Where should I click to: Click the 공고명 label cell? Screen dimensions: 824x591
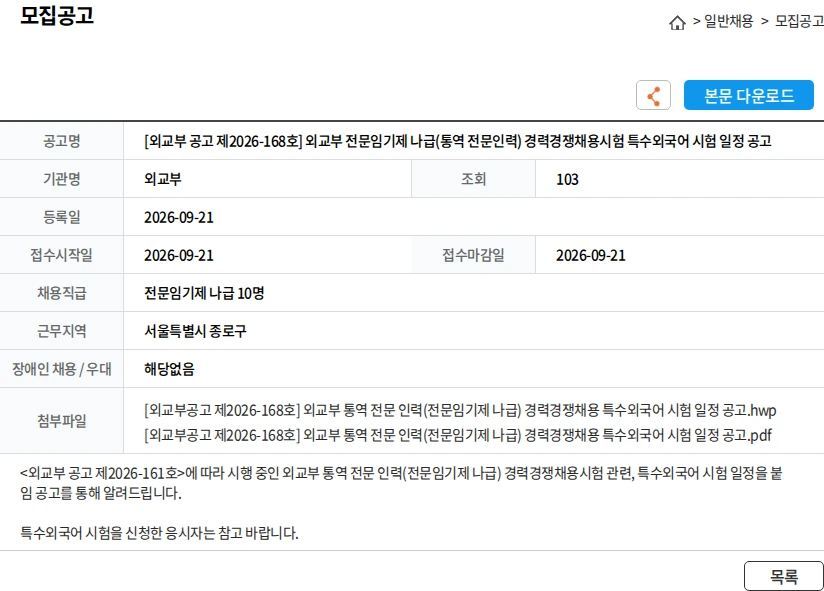61,141
